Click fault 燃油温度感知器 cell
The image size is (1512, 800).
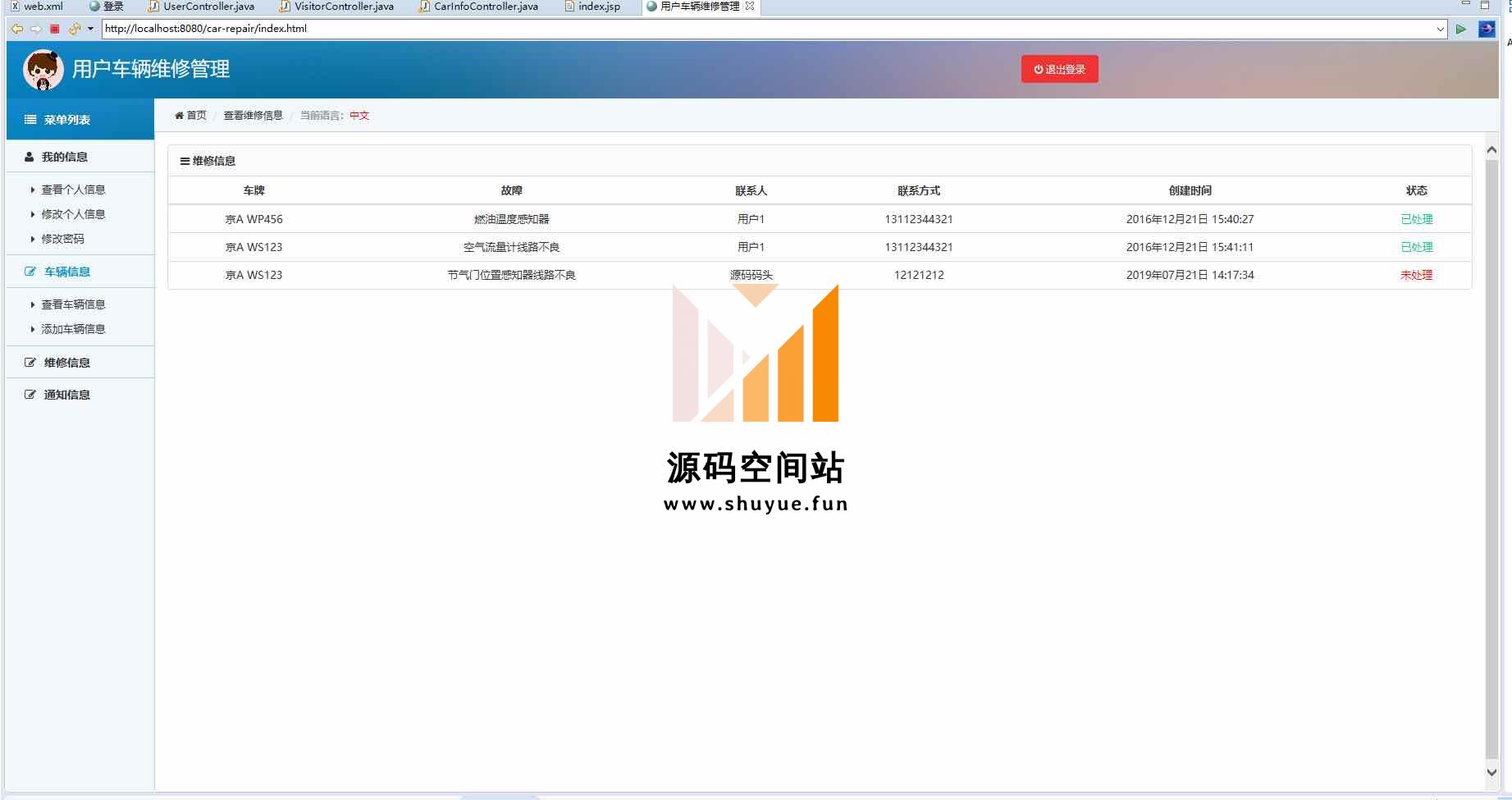point(511,219)
